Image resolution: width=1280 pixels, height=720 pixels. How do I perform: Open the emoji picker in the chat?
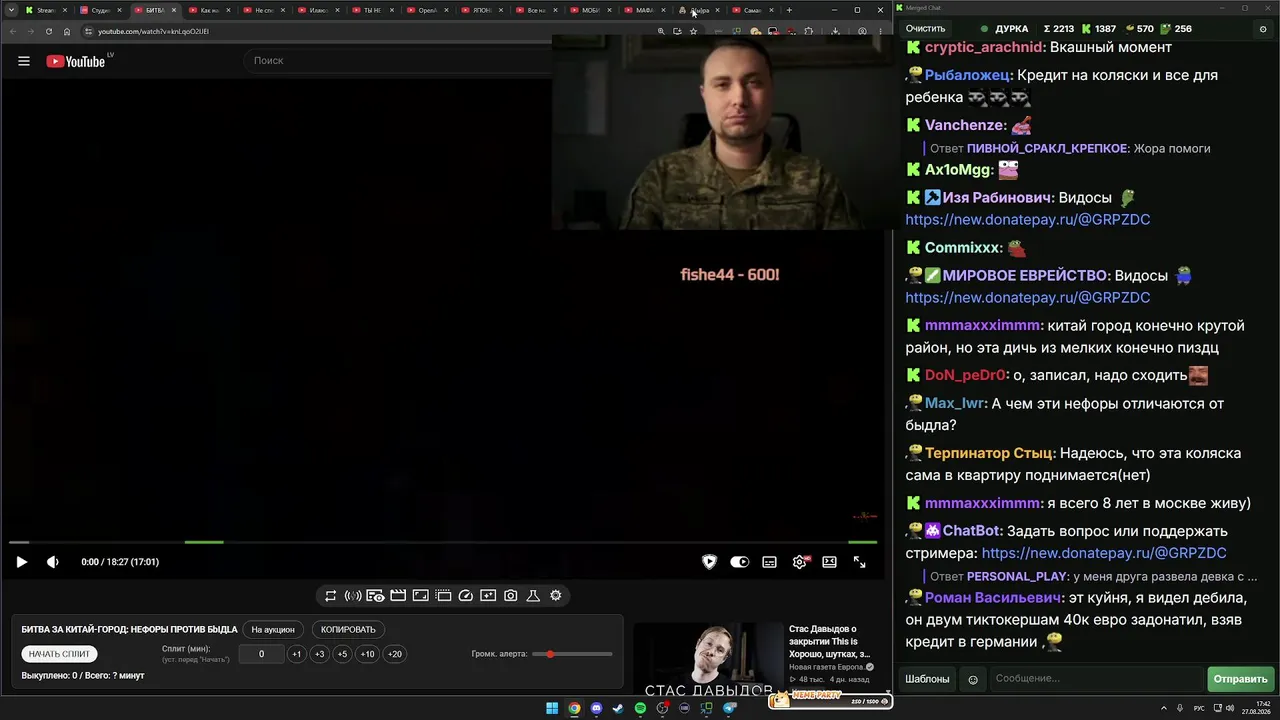[973, 680]
